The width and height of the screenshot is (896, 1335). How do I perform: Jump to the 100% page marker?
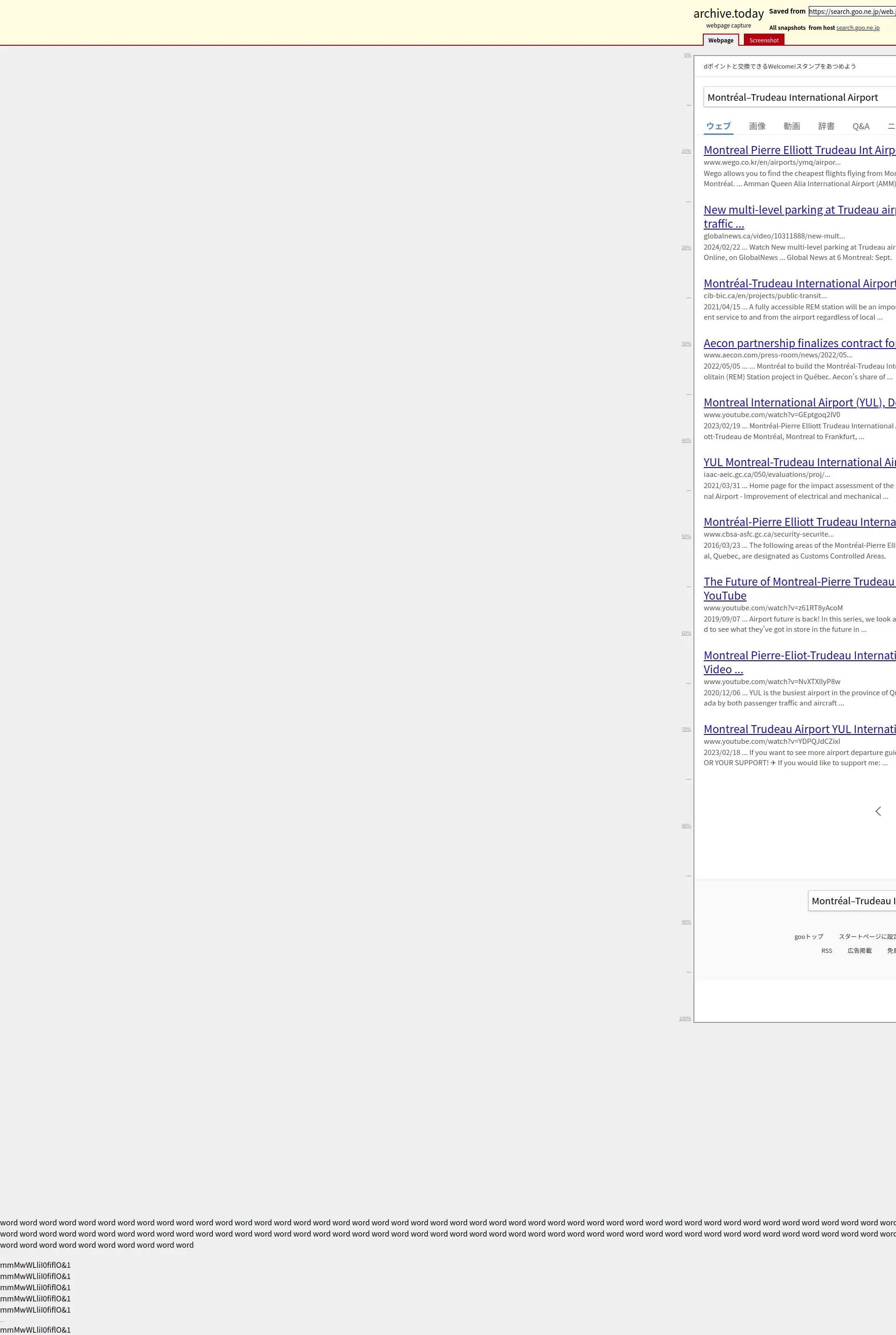(x=685, y=1019)
